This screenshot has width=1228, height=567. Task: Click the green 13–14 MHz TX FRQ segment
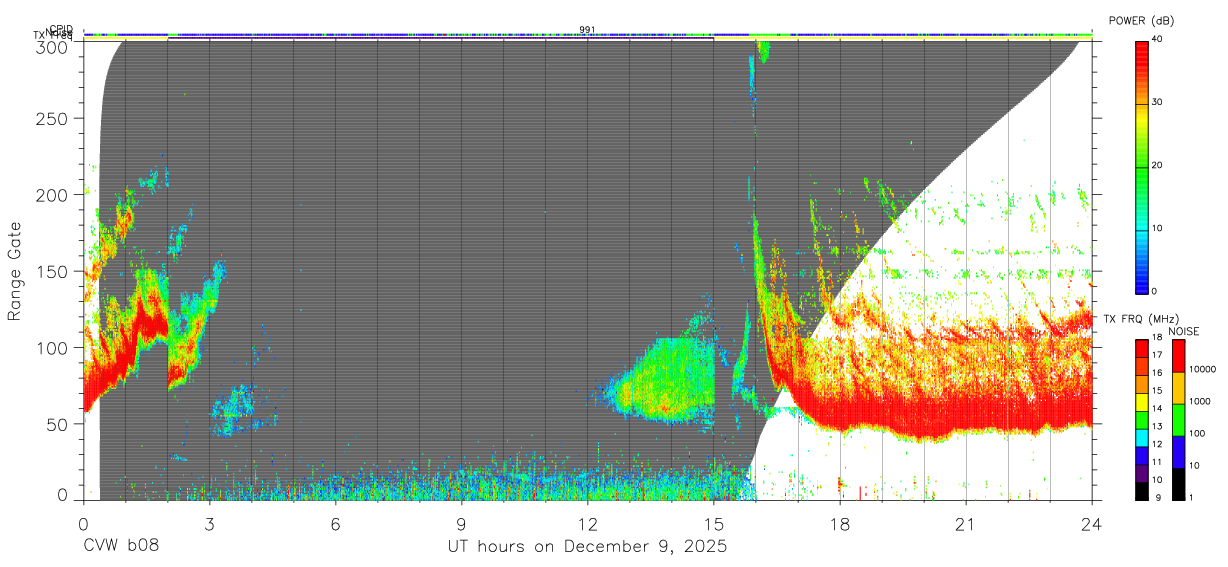click(1142, 419)
